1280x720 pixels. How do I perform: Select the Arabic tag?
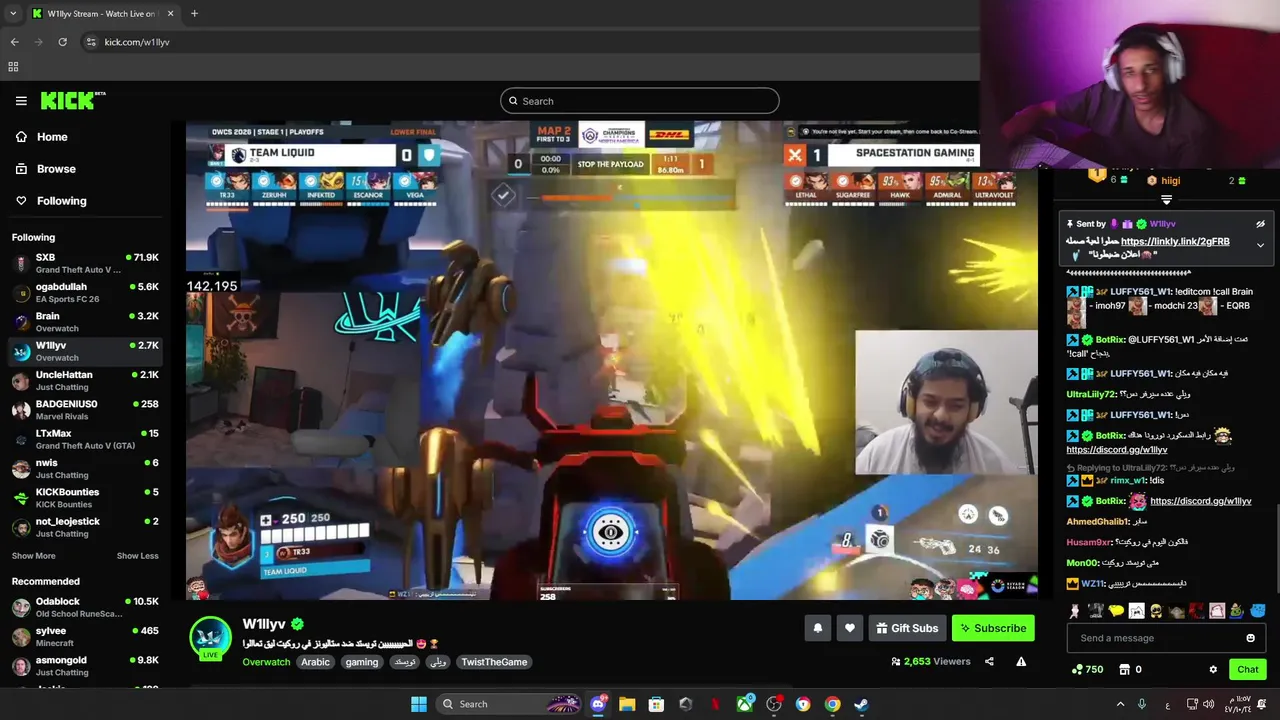tap(315, 662)
